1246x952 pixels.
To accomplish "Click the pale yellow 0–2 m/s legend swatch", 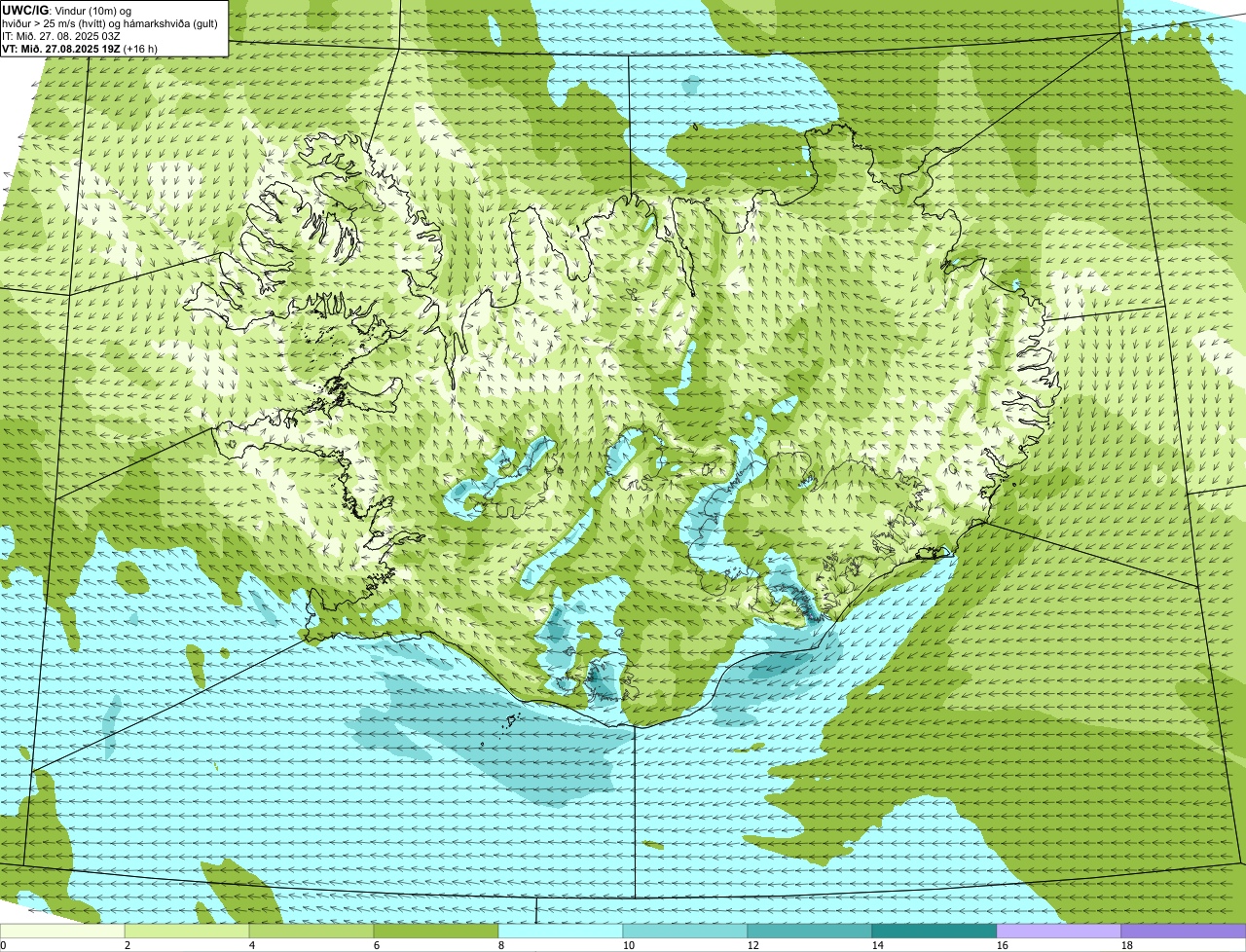I will click(62, 932).
